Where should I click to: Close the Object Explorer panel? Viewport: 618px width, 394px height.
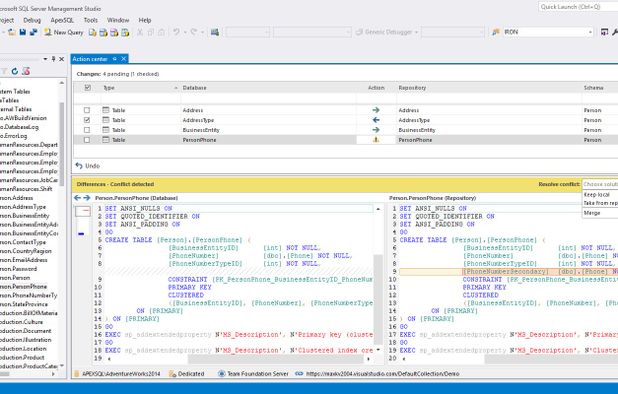(61, 59)
